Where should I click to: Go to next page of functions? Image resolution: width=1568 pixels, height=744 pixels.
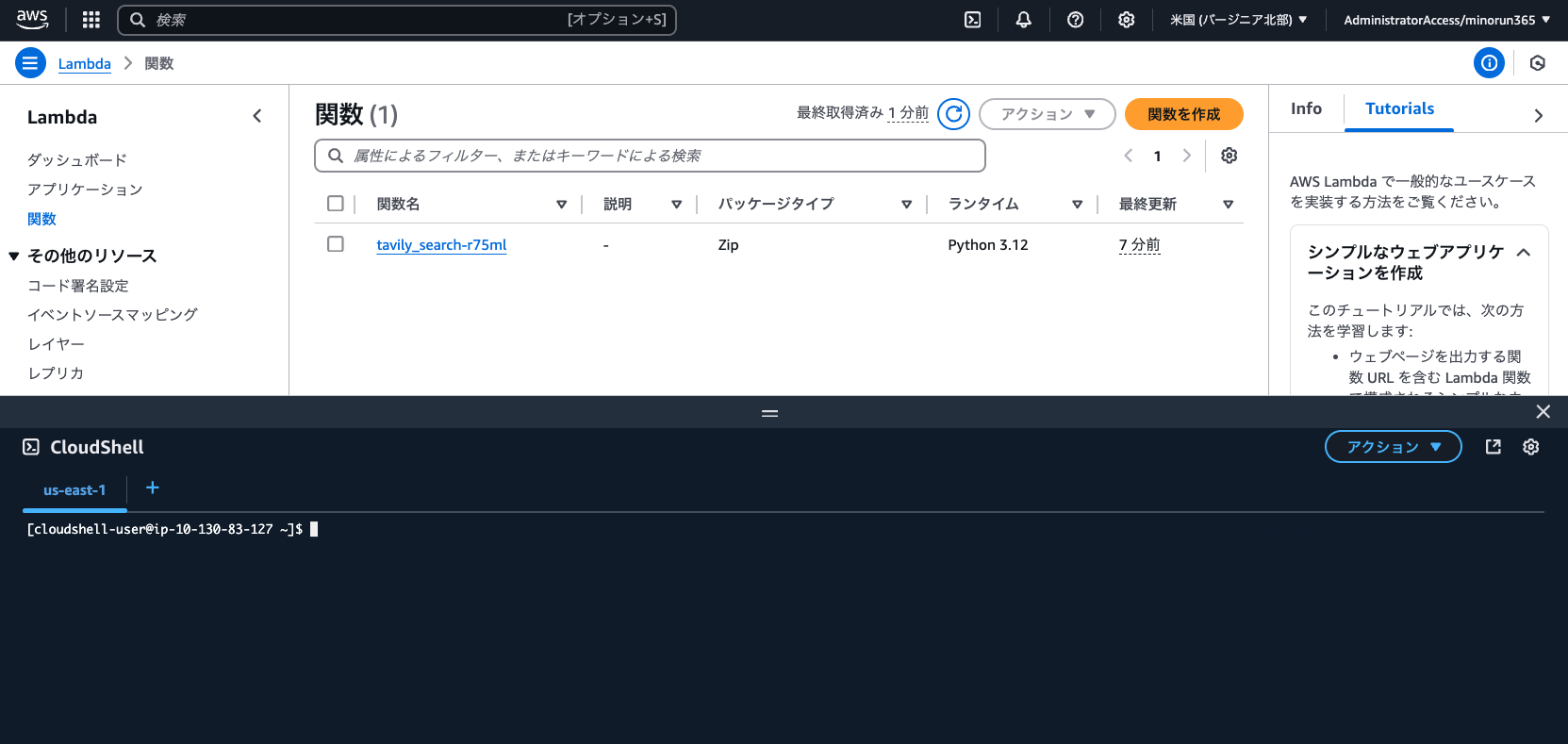(x=1187, y=156)
